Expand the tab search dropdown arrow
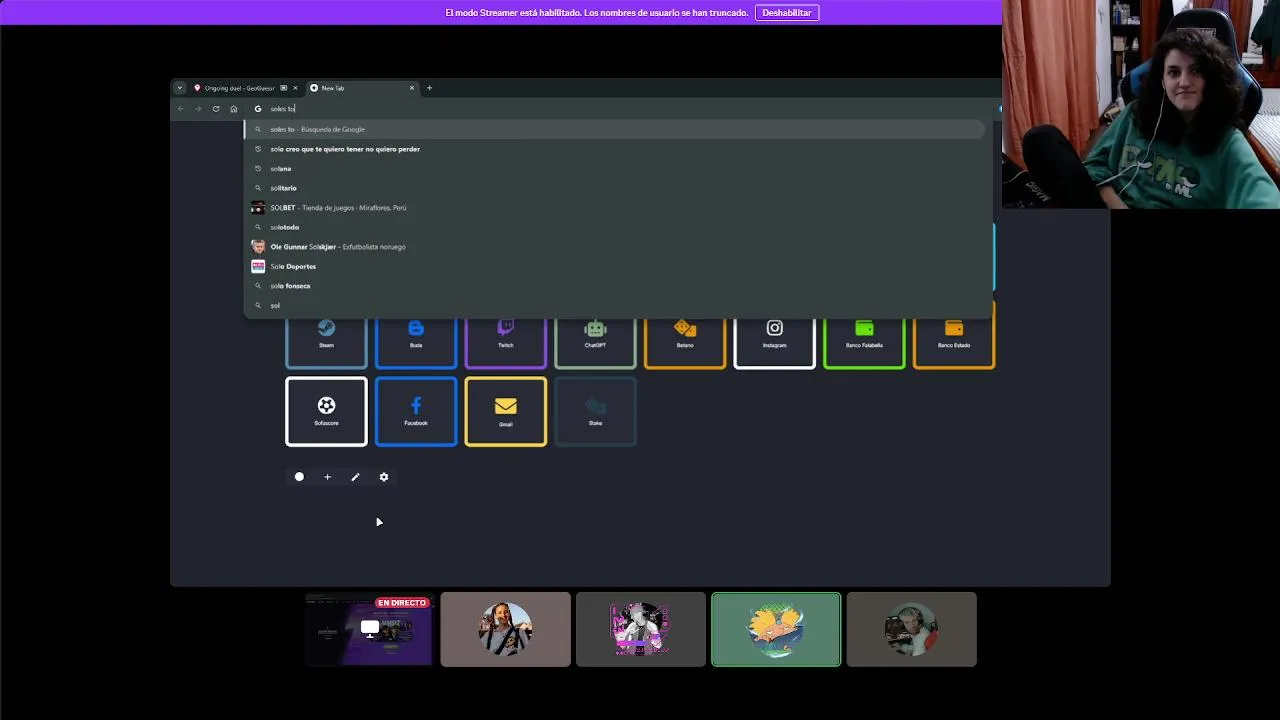Viewport: 1280px width, 720px height. pyautogui.click(x=180, y=88)
